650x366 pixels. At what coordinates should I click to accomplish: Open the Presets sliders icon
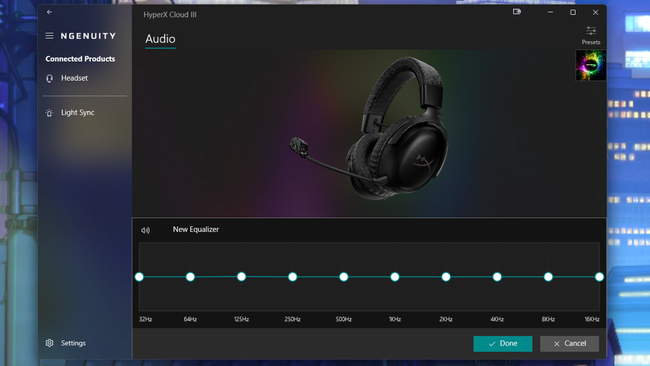[591, 31]
